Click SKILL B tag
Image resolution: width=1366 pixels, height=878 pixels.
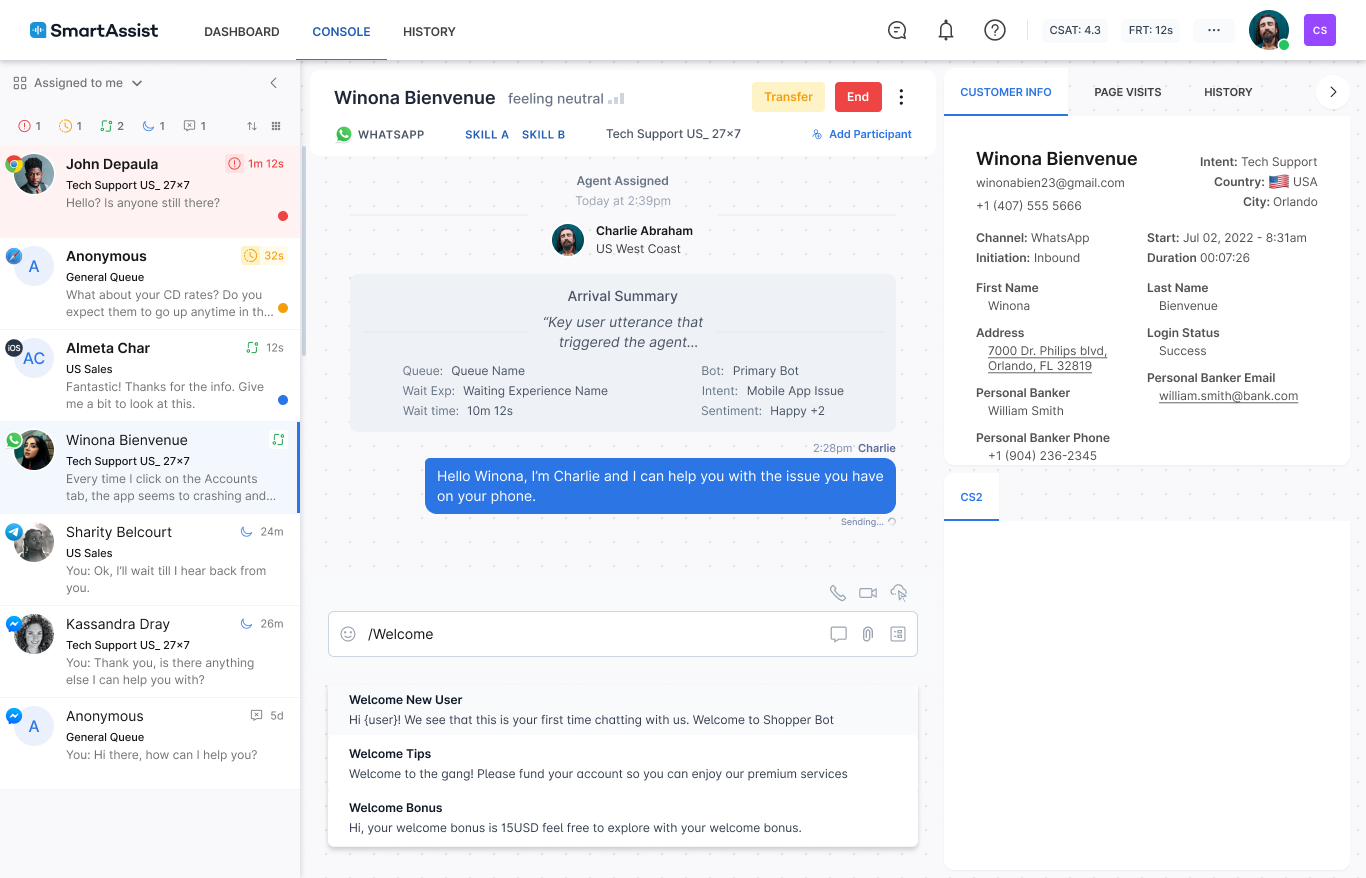click(x=543, y=134)
